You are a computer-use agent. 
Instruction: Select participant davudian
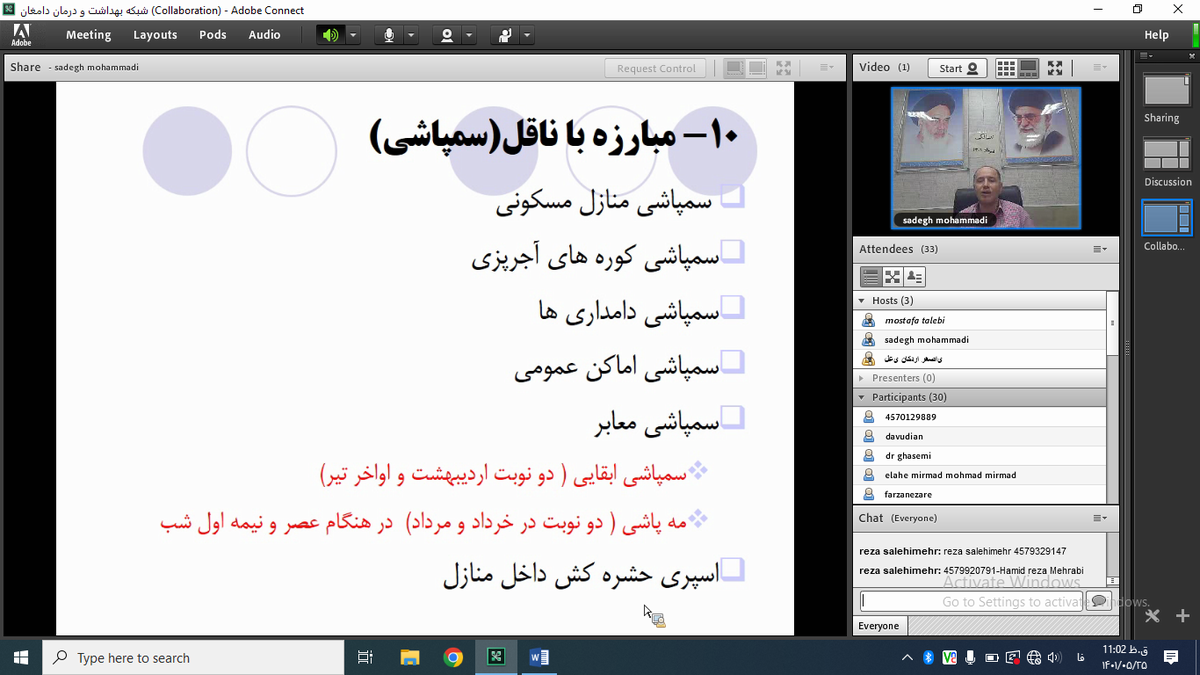(981, 436)
